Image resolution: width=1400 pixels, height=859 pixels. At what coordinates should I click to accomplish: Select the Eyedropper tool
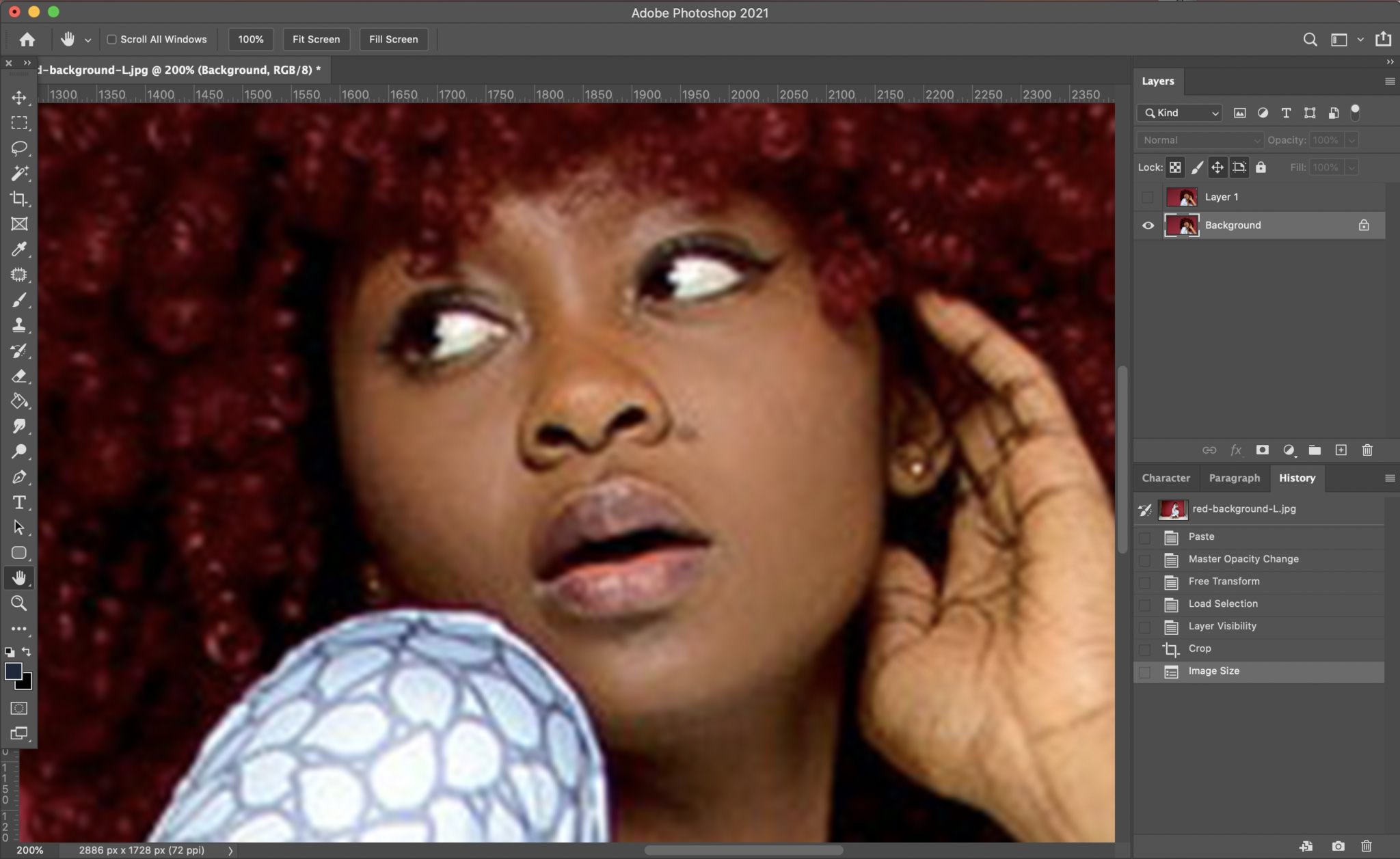coord(19,249)
